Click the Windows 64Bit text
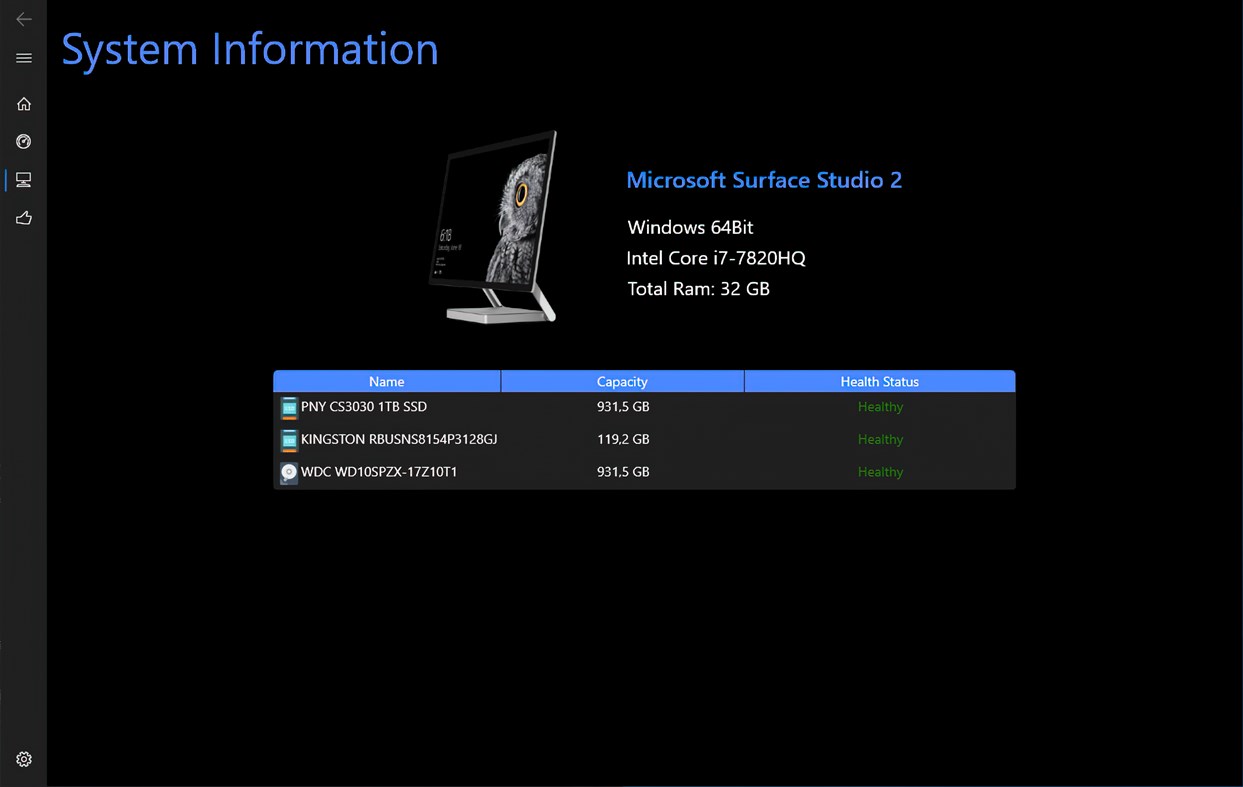This screenshot has width=1243, height=787. (x=690, y=227)
